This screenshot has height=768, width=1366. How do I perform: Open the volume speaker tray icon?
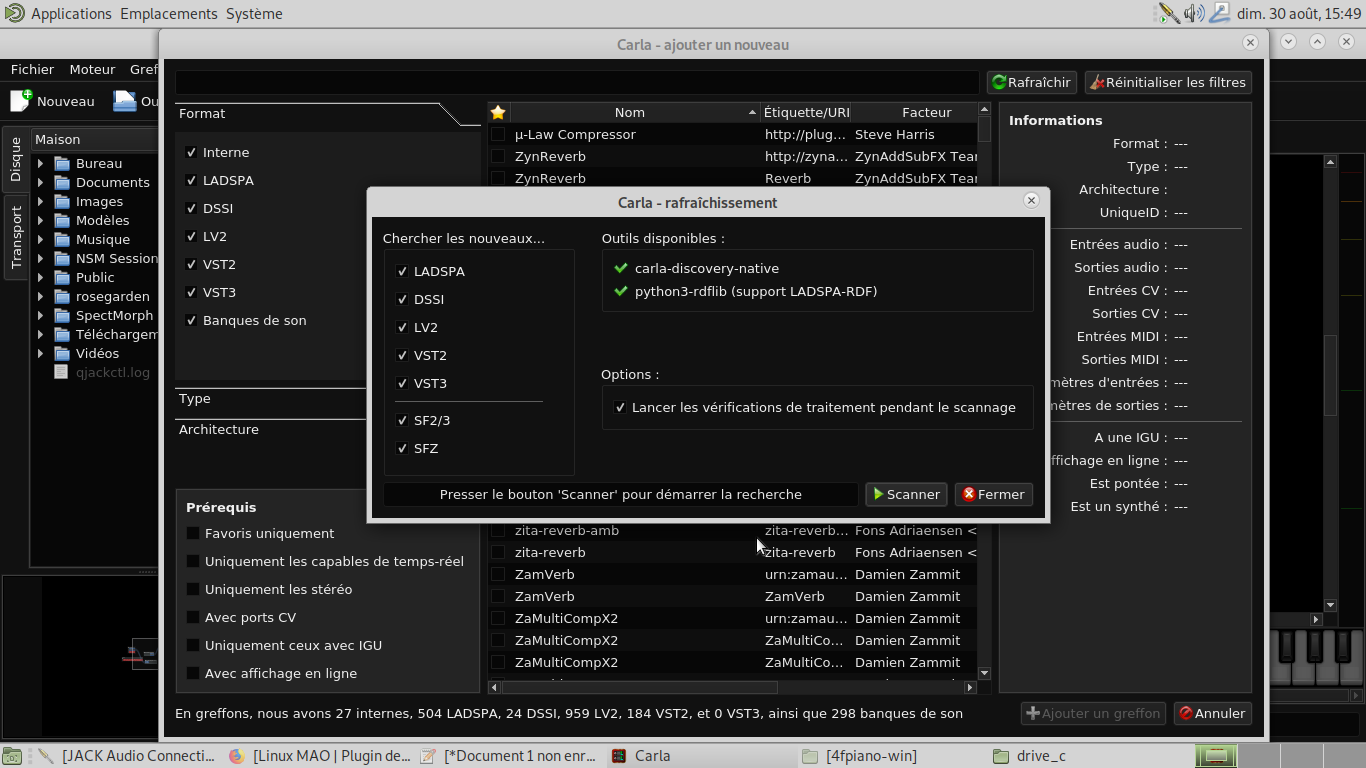(1194, 13)
